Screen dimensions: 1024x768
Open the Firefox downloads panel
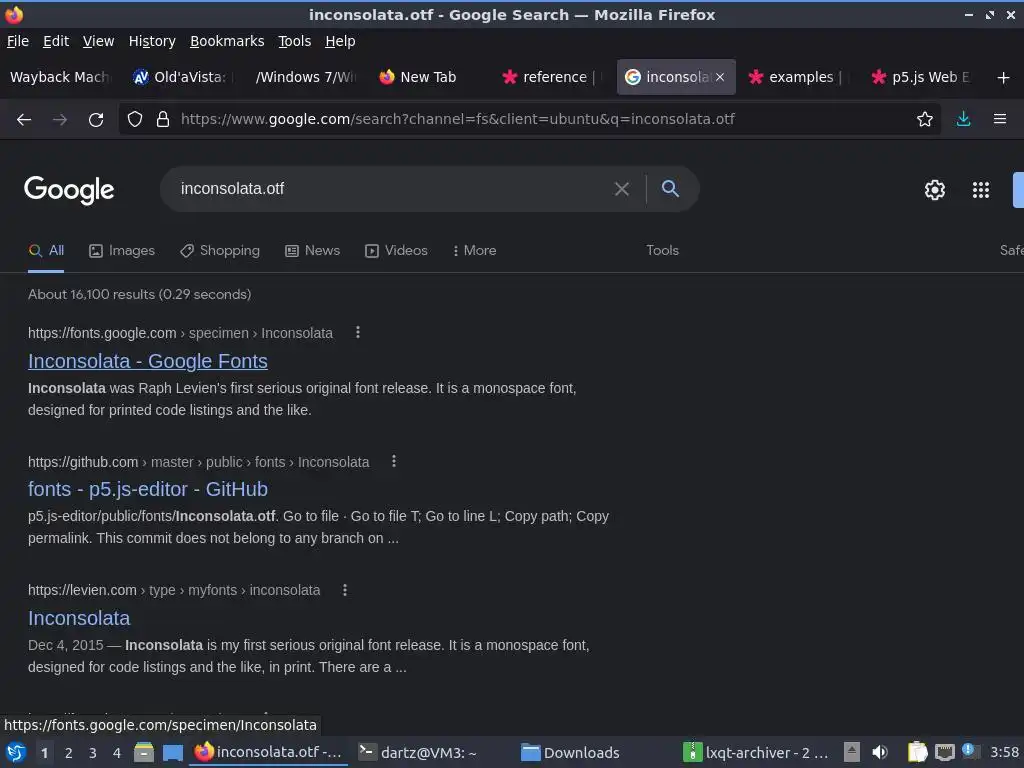point(963,120)
